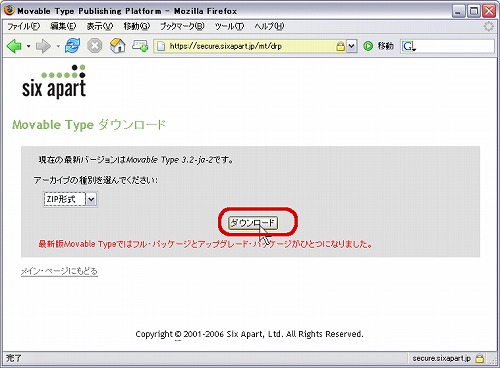The image size is (500, 368).
Task: Minimize the Firefox window
Action: pos(458,12)
